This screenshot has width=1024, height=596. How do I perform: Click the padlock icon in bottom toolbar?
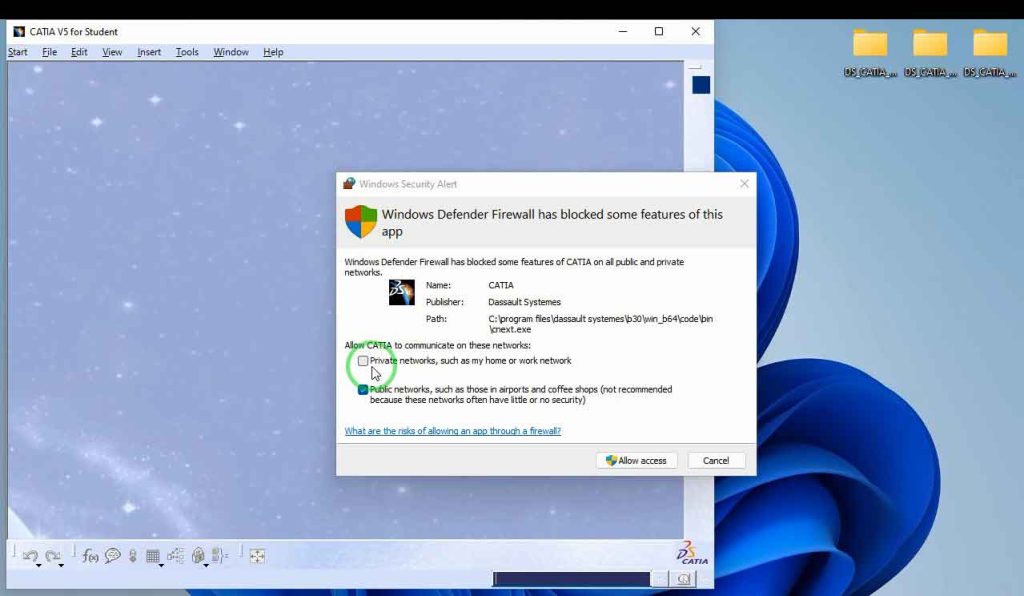(x=198, y=556)
